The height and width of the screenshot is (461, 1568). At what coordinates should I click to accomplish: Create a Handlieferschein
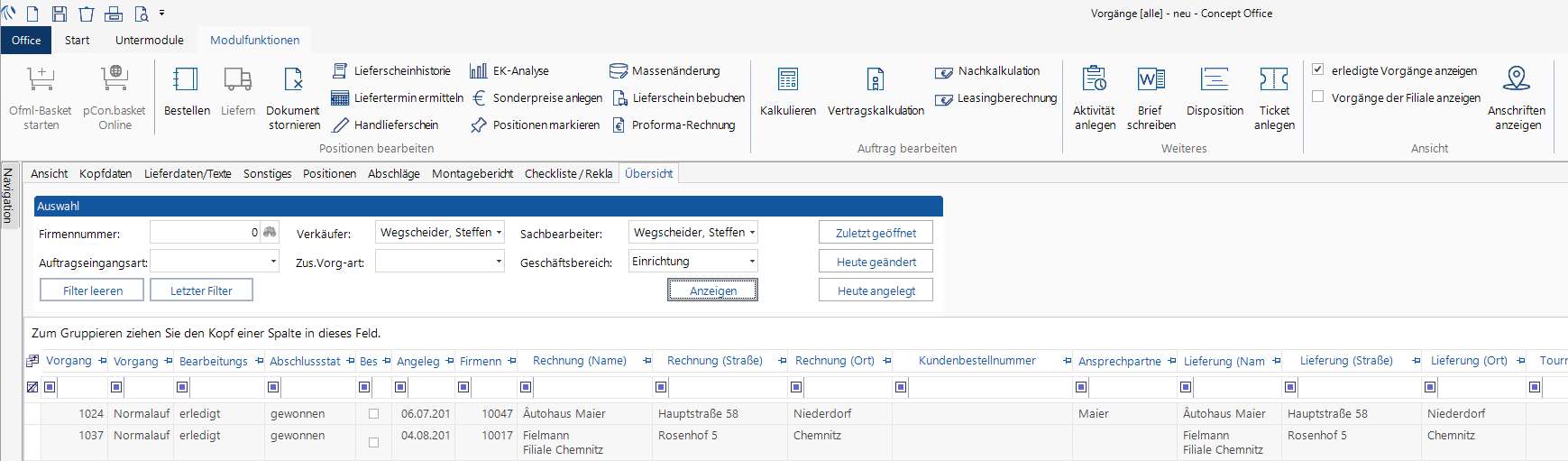click(385, 124)
